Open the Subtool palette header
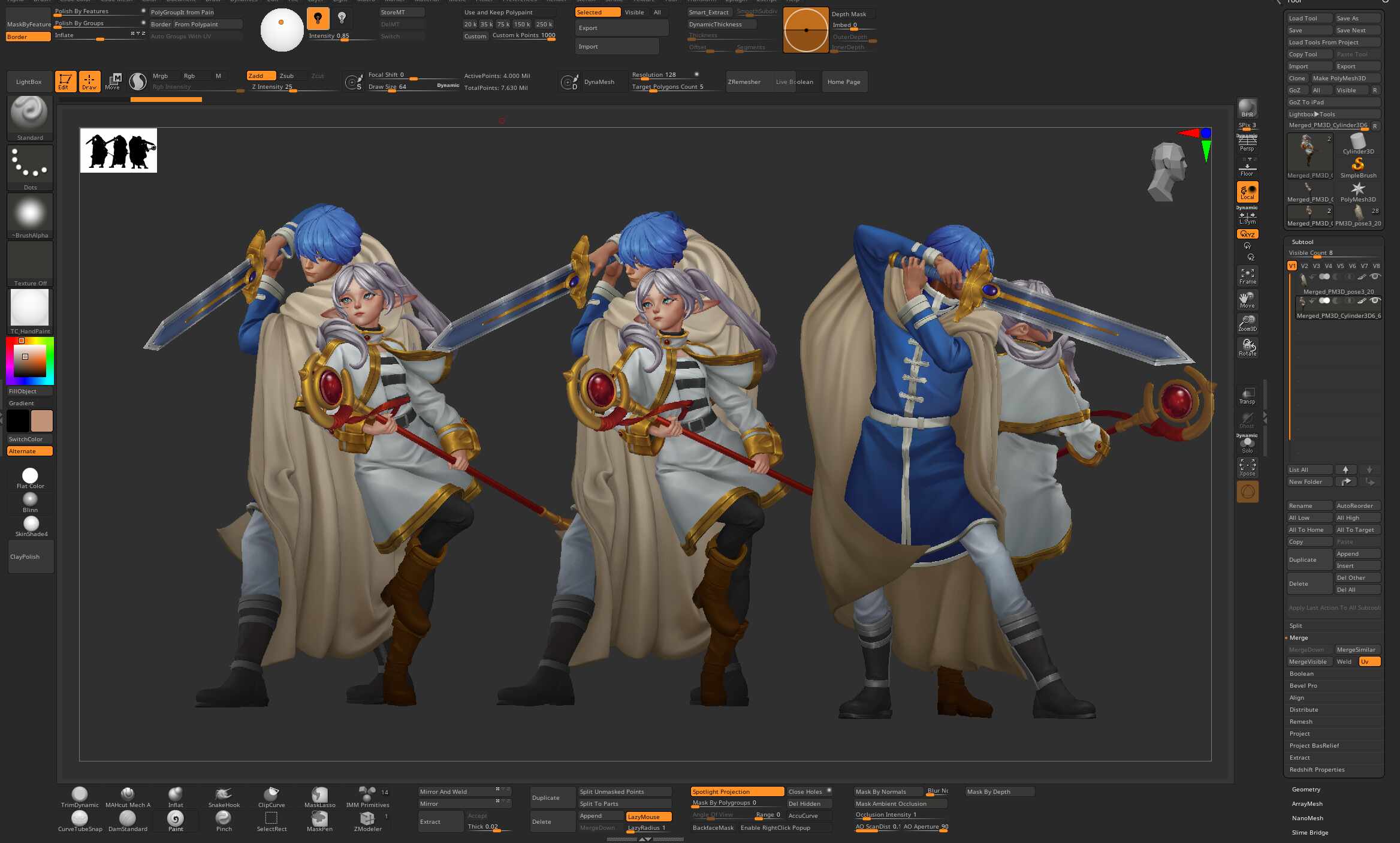This screenshot has width=1400, height=843. click(x=1302, y=242)
